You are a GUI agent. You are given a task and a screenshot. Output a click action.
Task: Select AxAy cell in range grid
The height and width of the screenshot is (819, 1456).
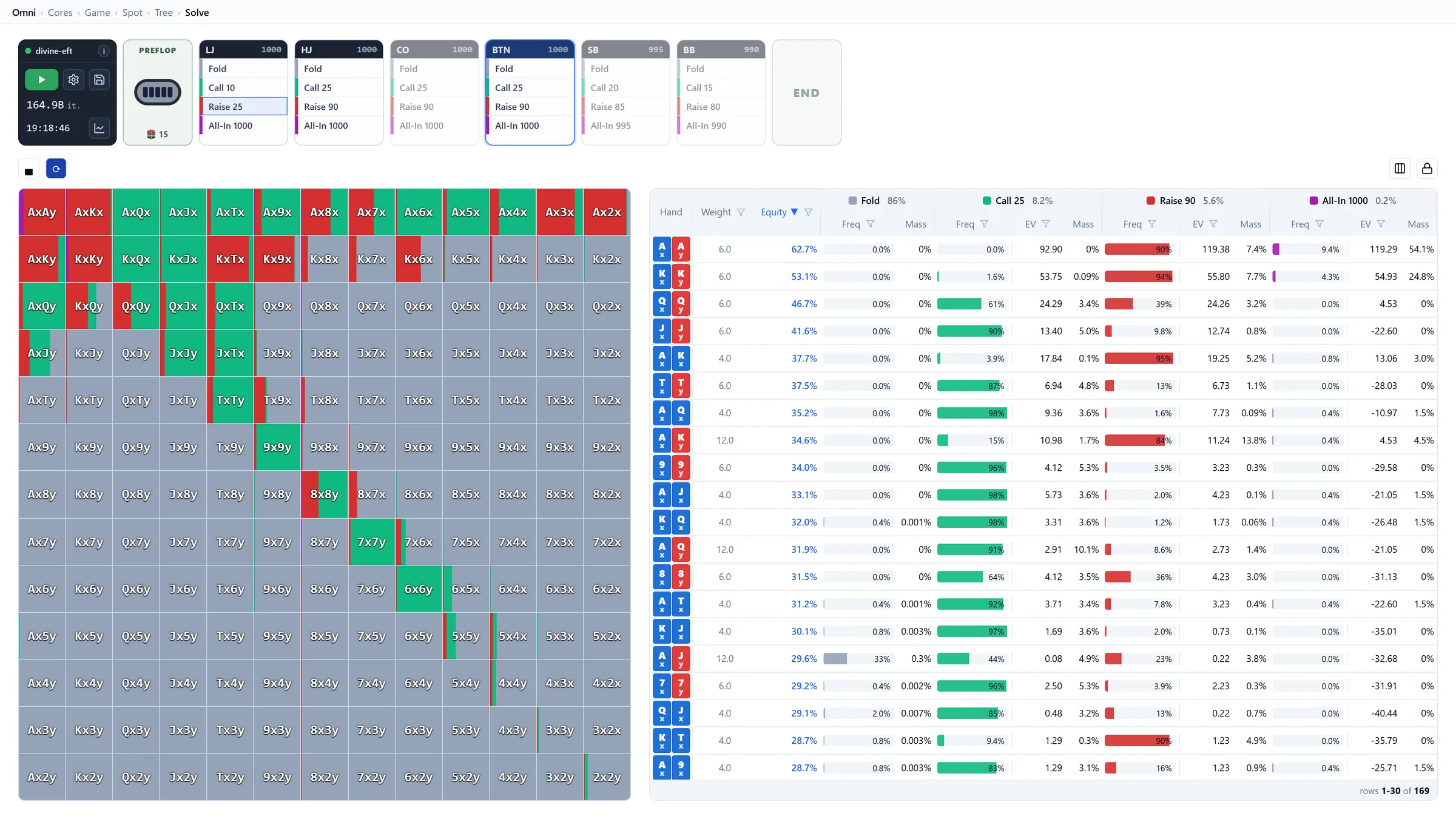click(42, 212)
